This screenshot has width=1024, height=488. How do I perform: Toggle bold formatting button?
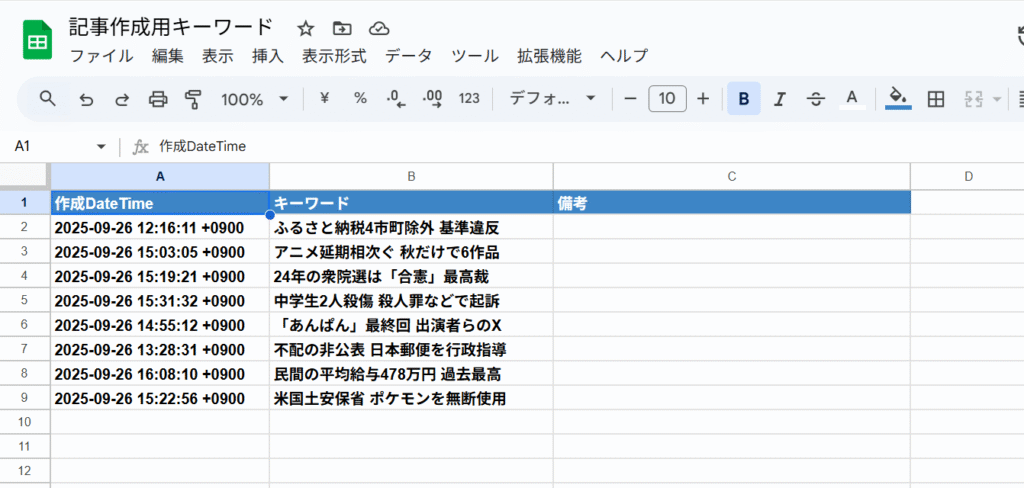click(743, 98)
